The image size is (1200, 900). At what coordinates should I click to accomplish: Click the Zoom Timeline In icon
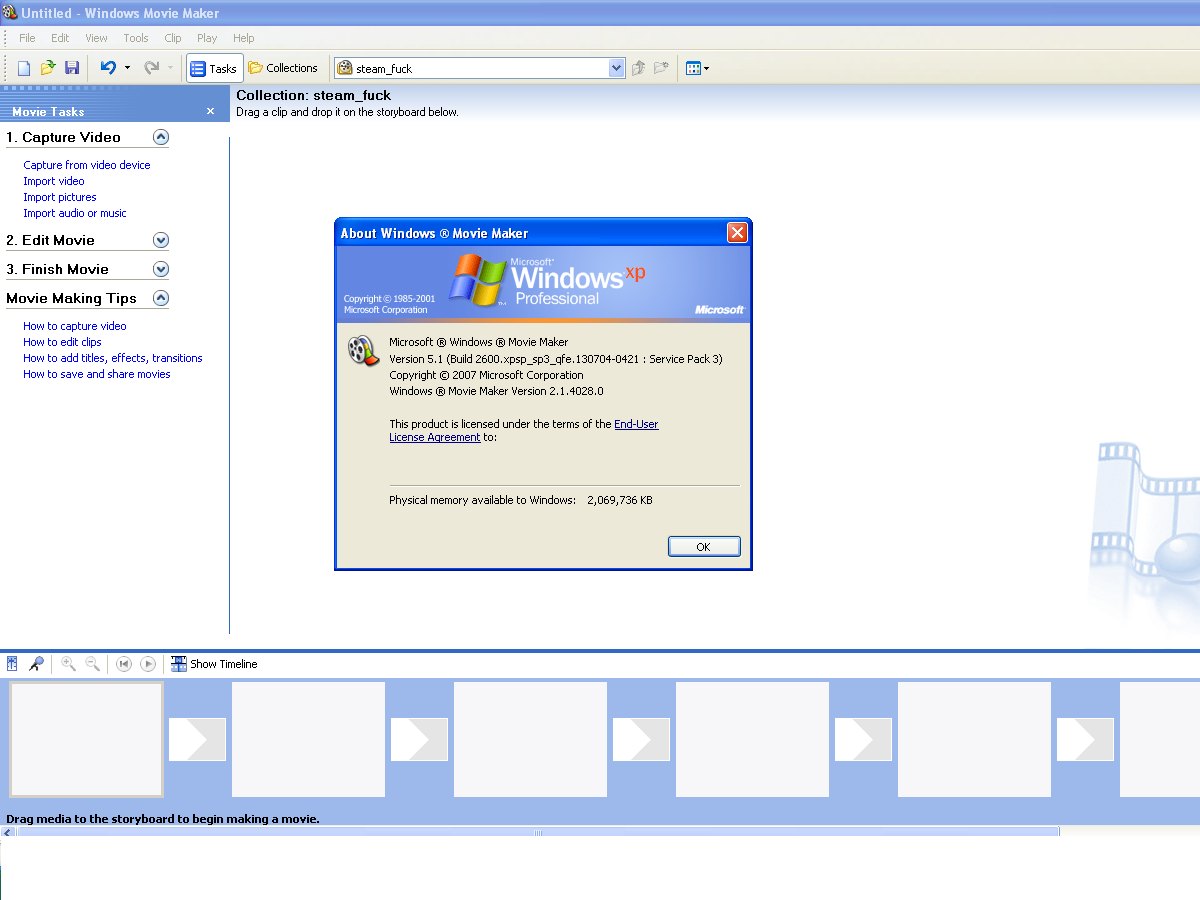pyautogui.click(x=68, y=663)
